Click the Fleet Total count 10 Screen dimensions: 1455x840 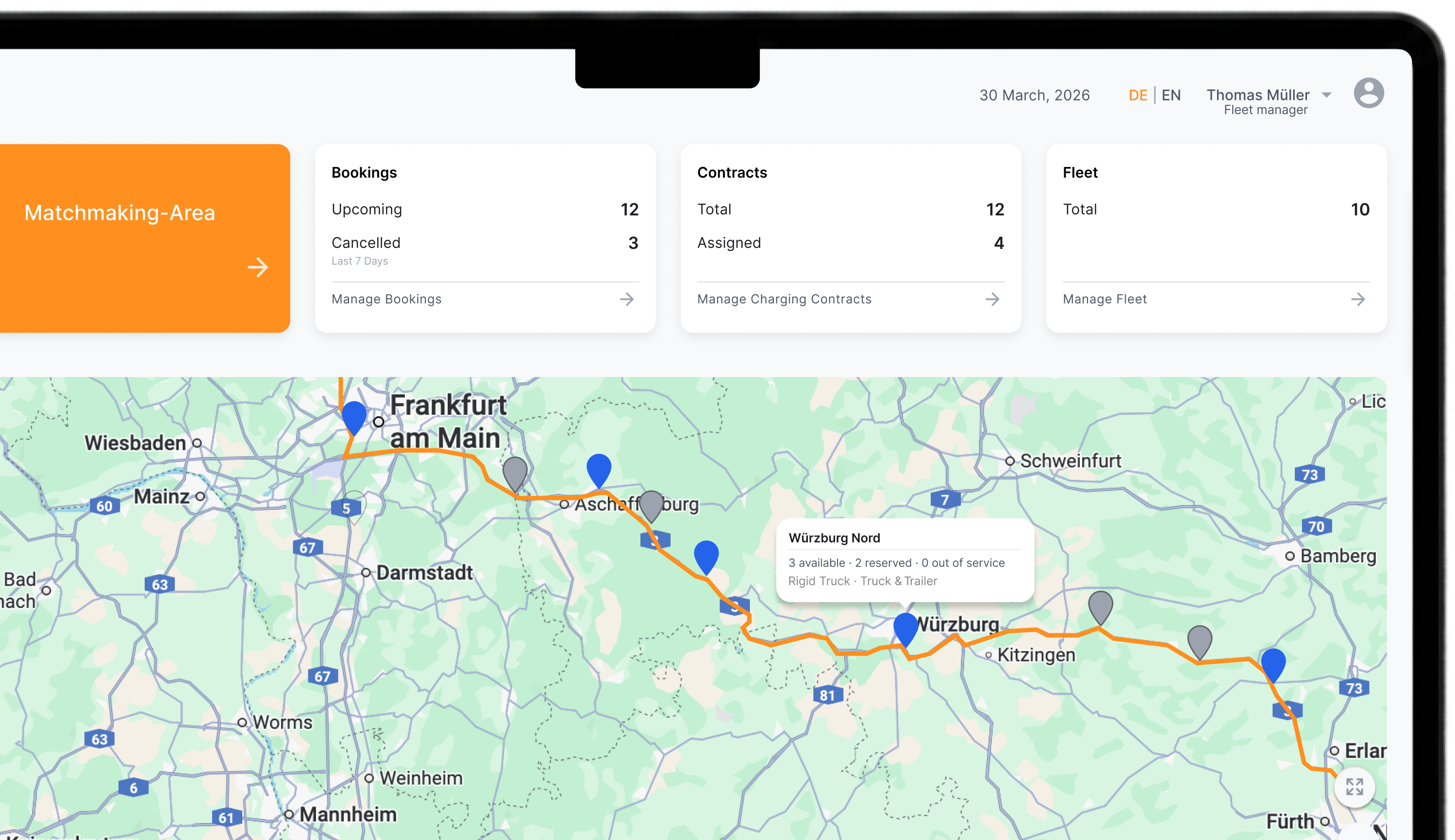pyautogui.click(x=1360, y=210)
